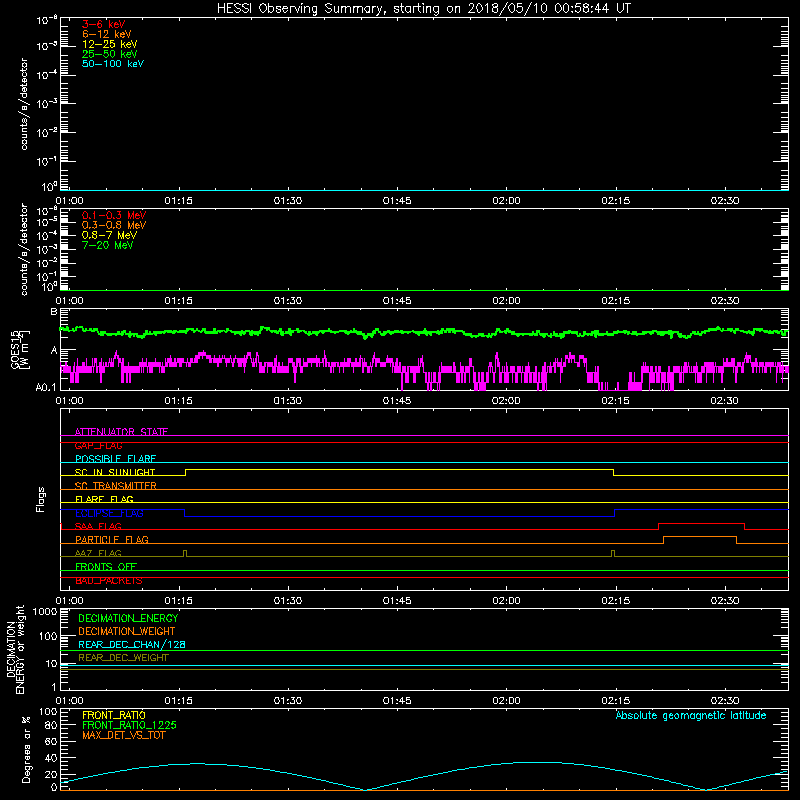Click 02:00 tick label under the MeV panel
800x800 pixels.
pyautogui.click(x=506, y=301)
